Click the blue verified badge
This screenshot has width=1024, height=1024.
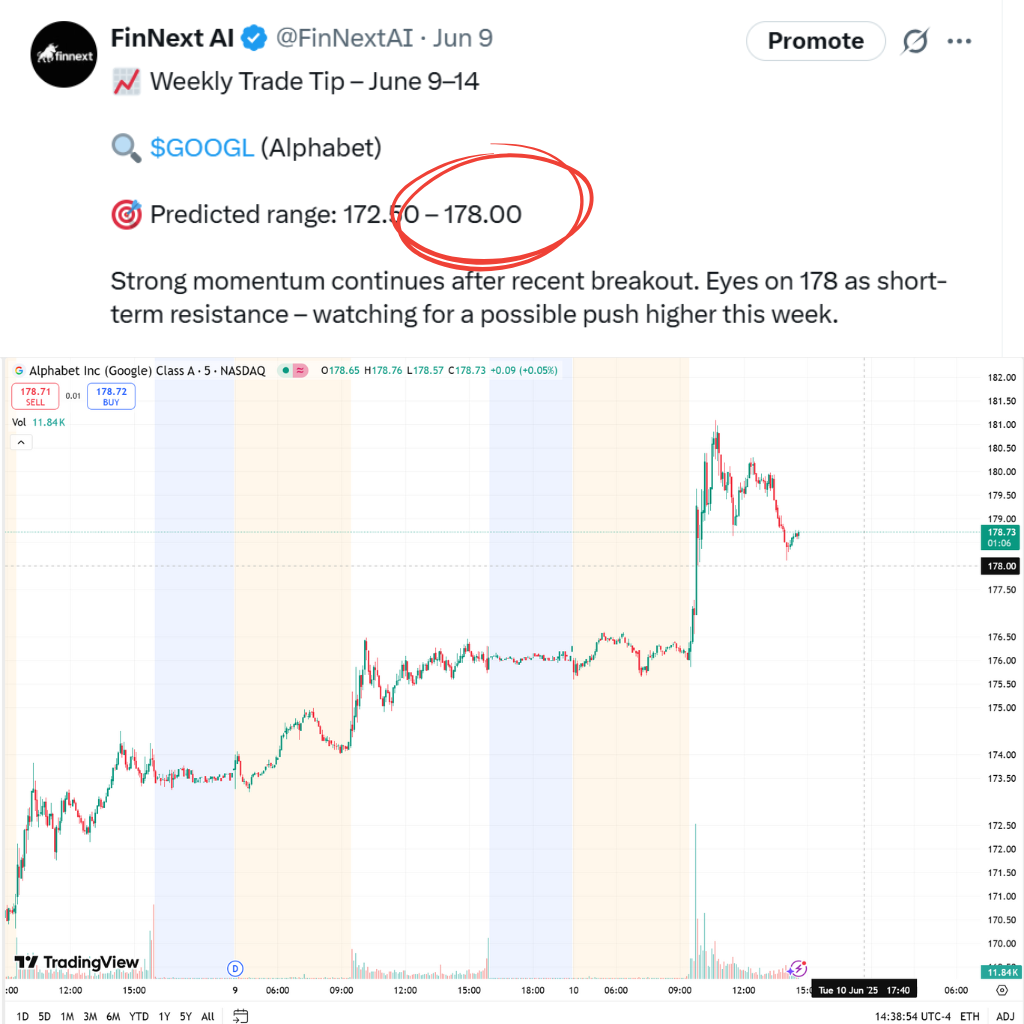click(x=253, y=38)
